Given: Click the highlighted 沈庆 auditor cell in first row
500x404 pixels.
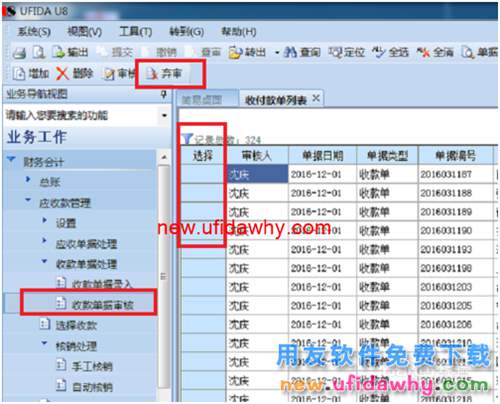Looking at the screenshot, I should (x=257, y=174).
